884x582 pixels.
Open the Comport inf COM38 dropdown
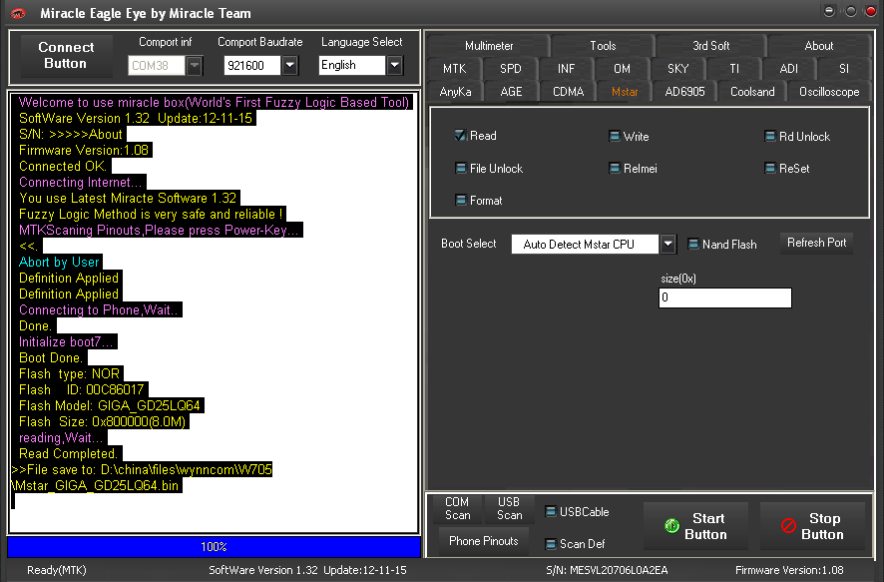click(194, 65)
